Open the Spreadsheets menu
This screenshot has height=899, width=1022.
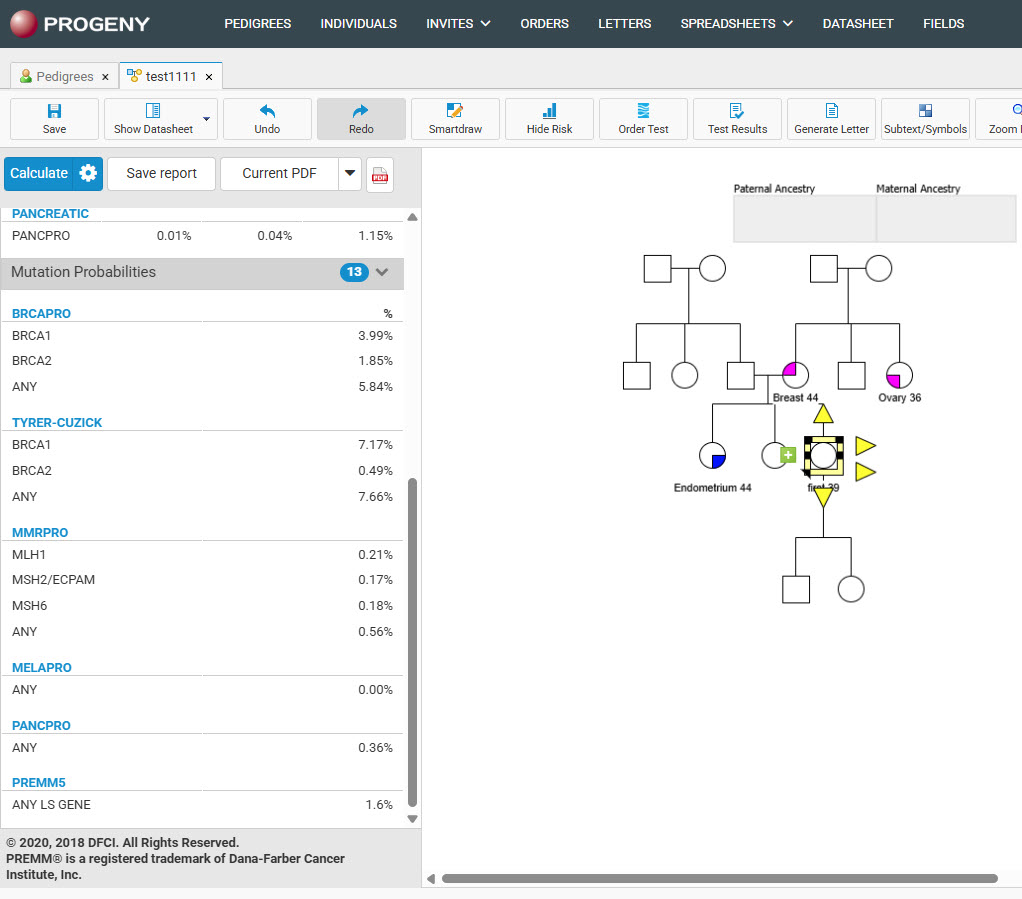click(736, 23)
